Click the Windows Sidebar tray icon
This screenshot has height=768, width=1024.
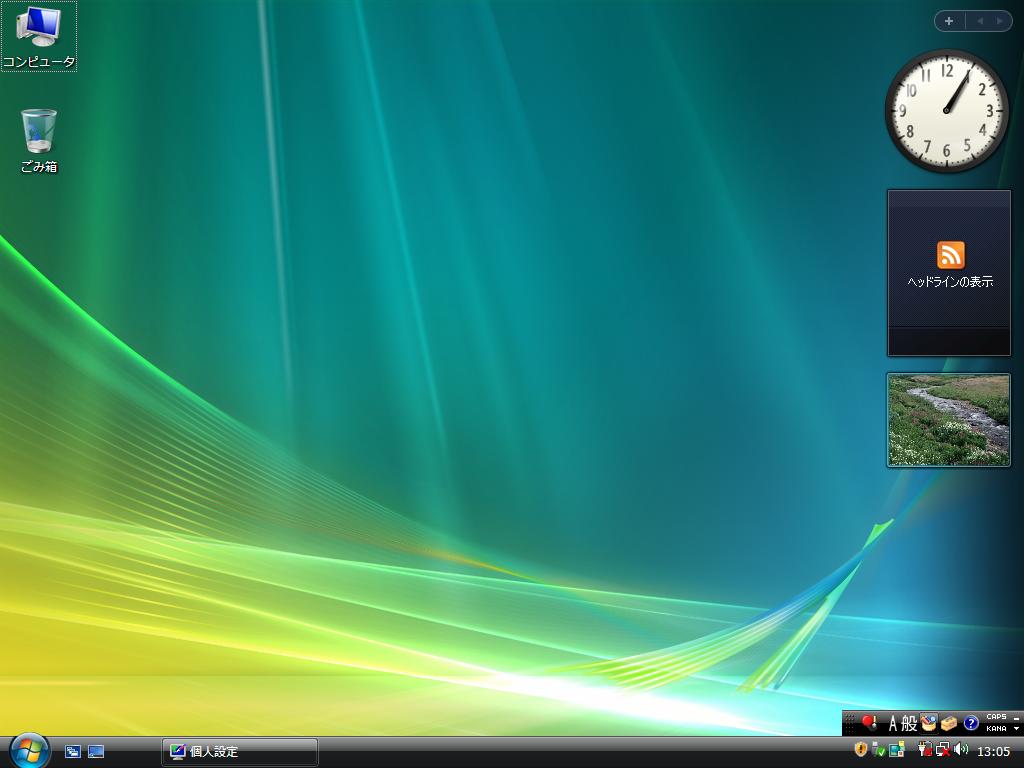point(897,750)
